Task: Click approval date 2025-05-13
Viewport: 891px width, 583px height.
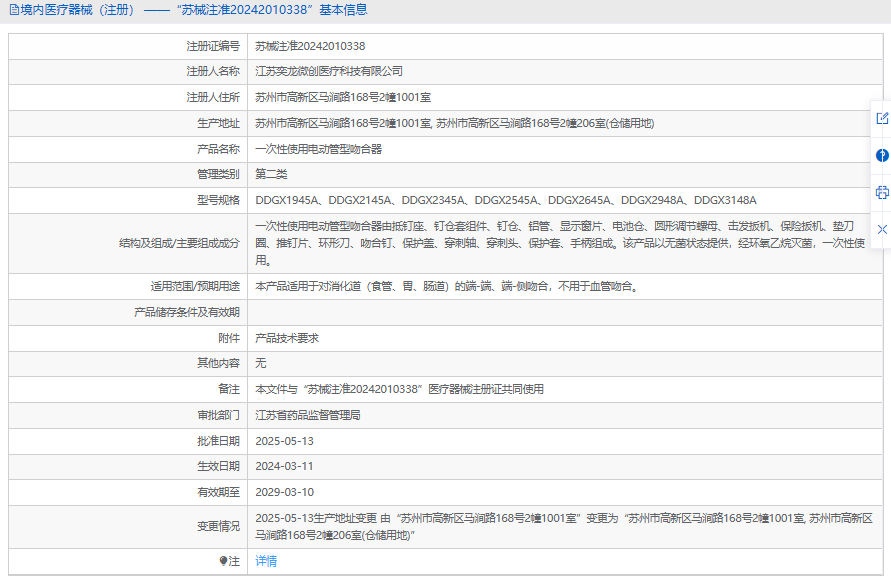Action: click(284, 442)
